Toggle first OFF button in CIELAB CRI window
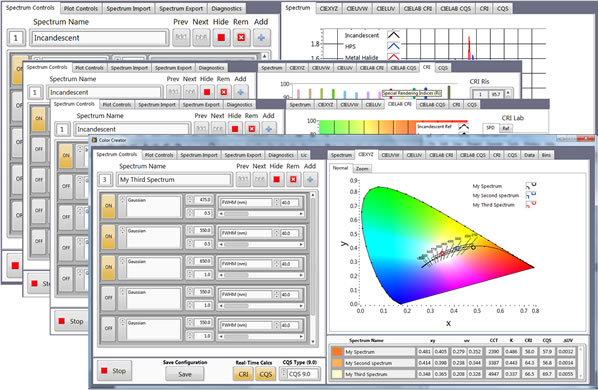The image size is (598, 390). pos(66,186)
